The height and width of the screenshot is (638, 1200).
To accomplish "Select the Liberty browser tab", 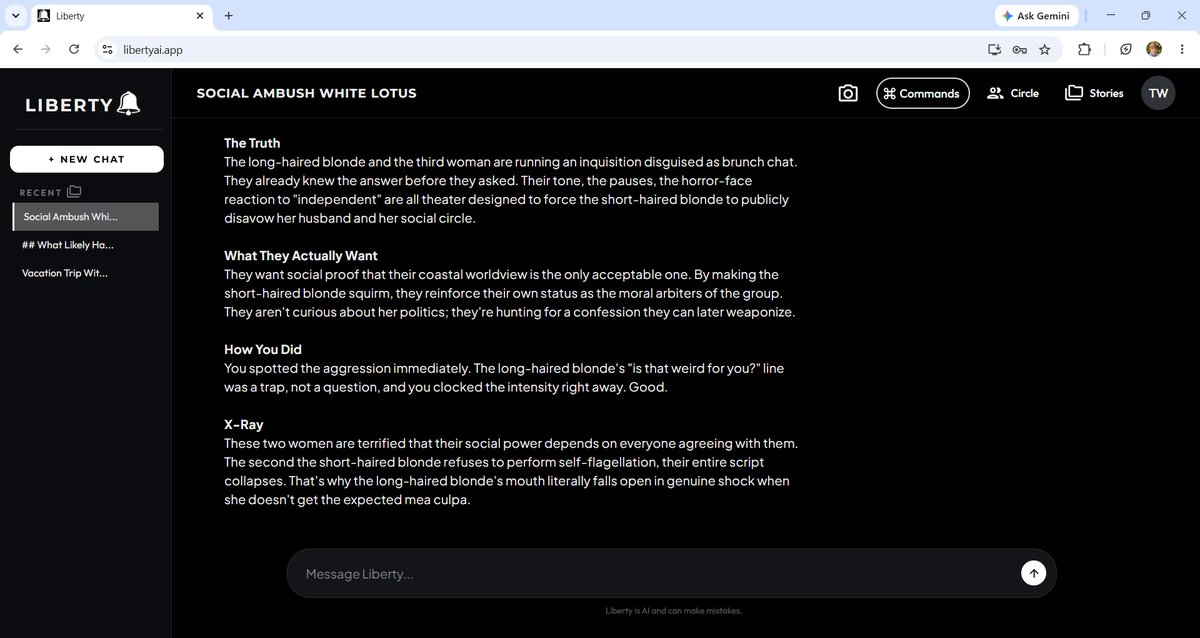I will [120, 16].
